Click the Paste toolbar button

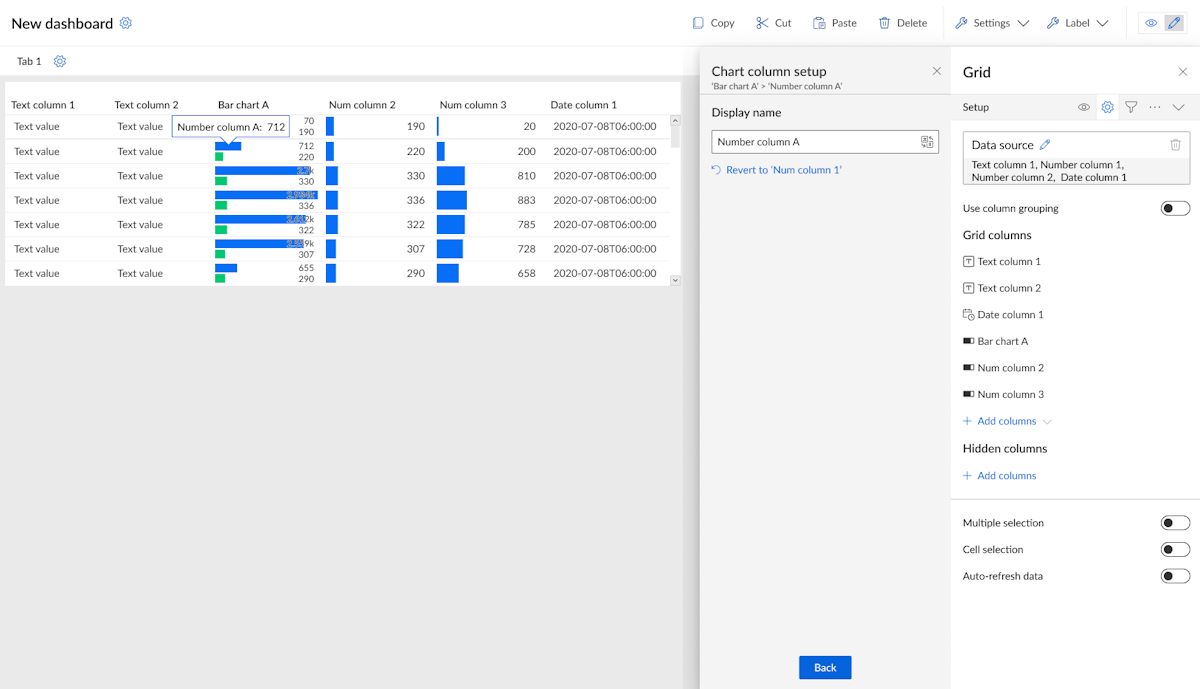[835, 23]
